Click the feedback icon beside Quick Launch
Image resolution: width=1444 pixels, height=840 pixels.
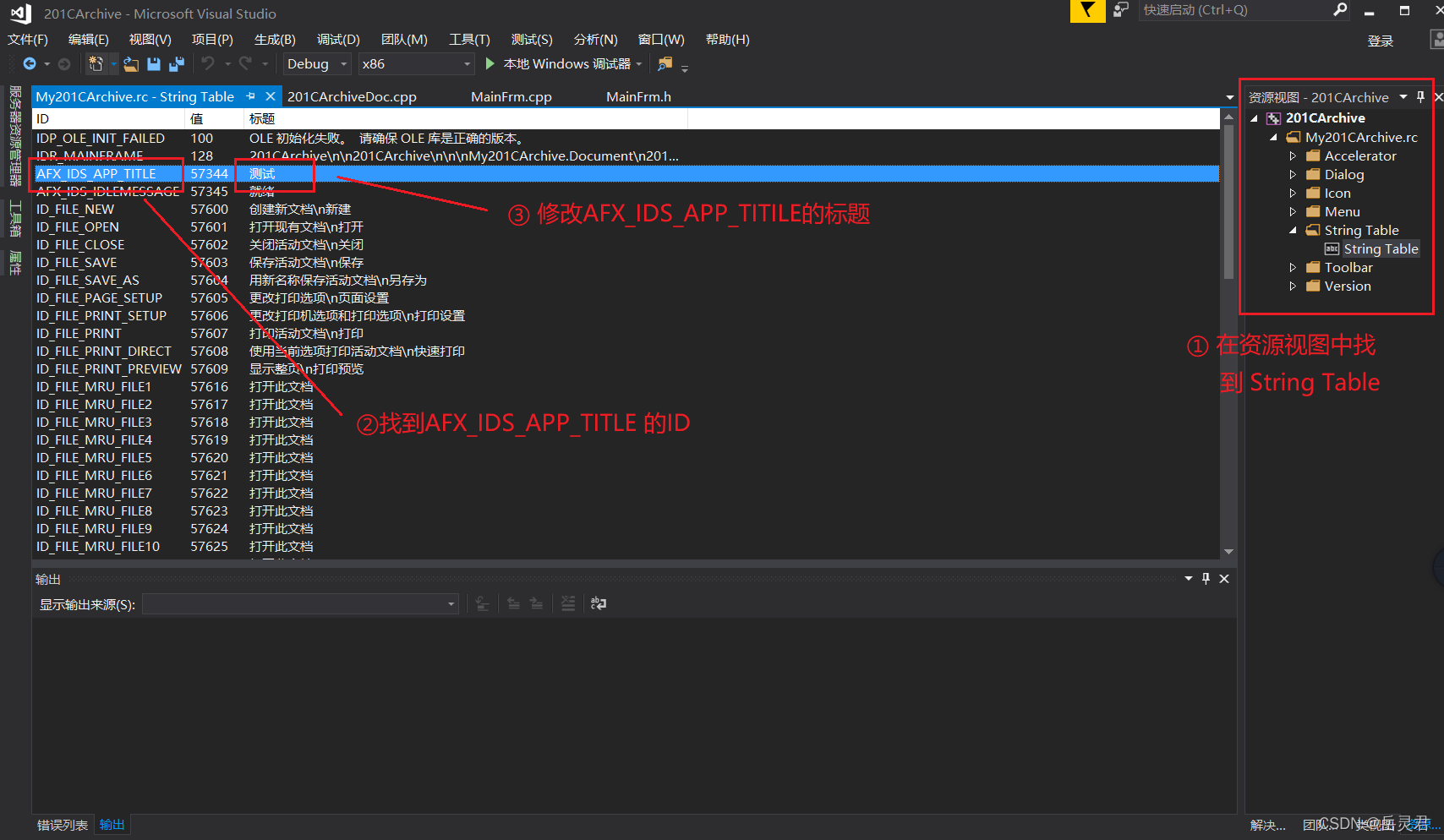click(x=1121, y=10)
